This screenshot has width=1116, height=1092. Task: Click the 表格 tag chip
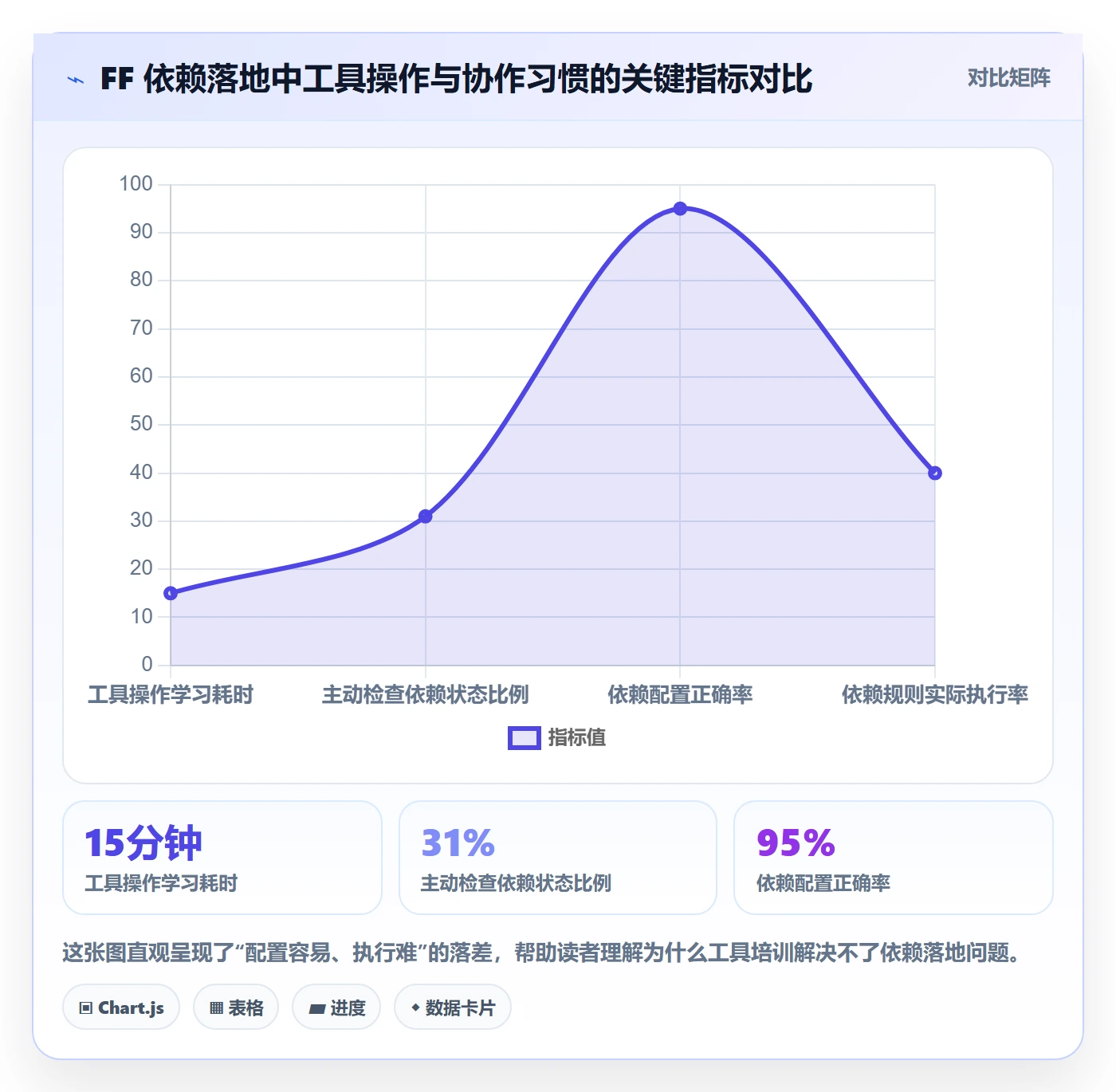(236, 1008)
